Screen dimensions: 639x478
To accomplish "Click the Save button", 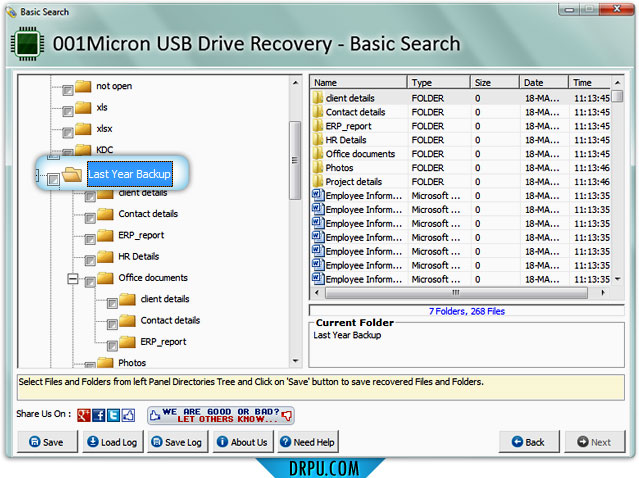I will [x=47, y=442].
